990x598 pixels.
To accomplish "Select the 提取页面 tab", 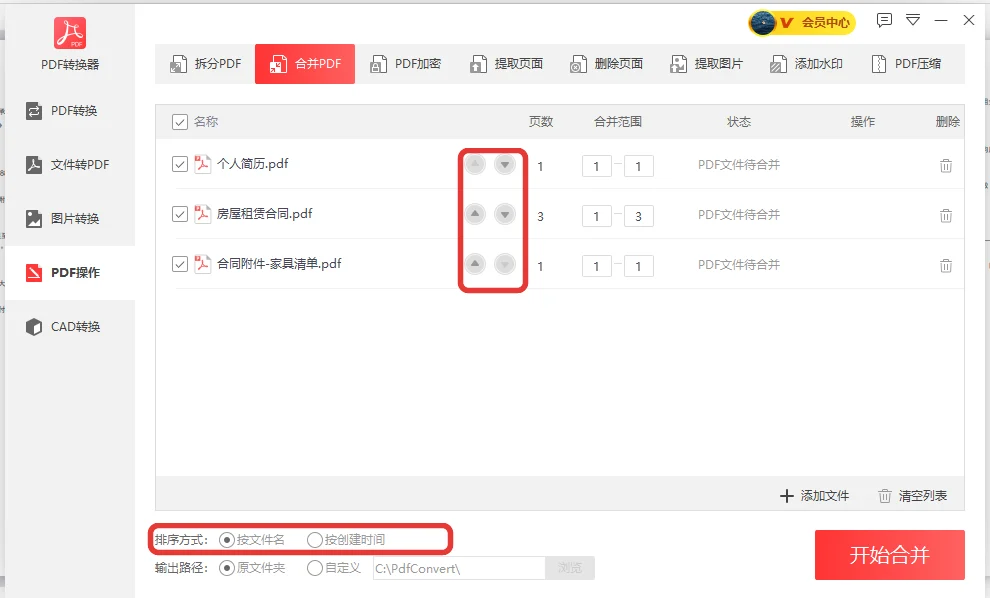I will point(506,64).
